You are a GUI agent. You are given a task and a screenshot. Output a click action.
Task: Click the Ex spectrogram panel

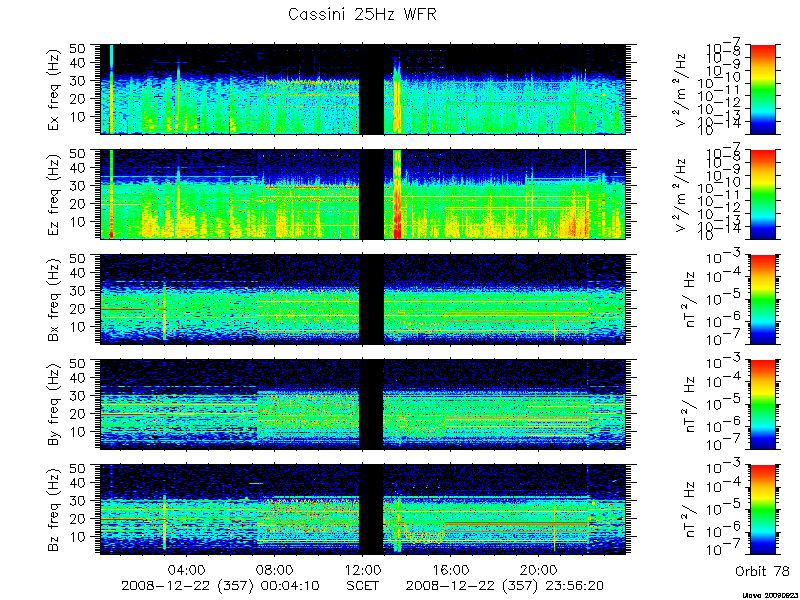click(362, 89)
